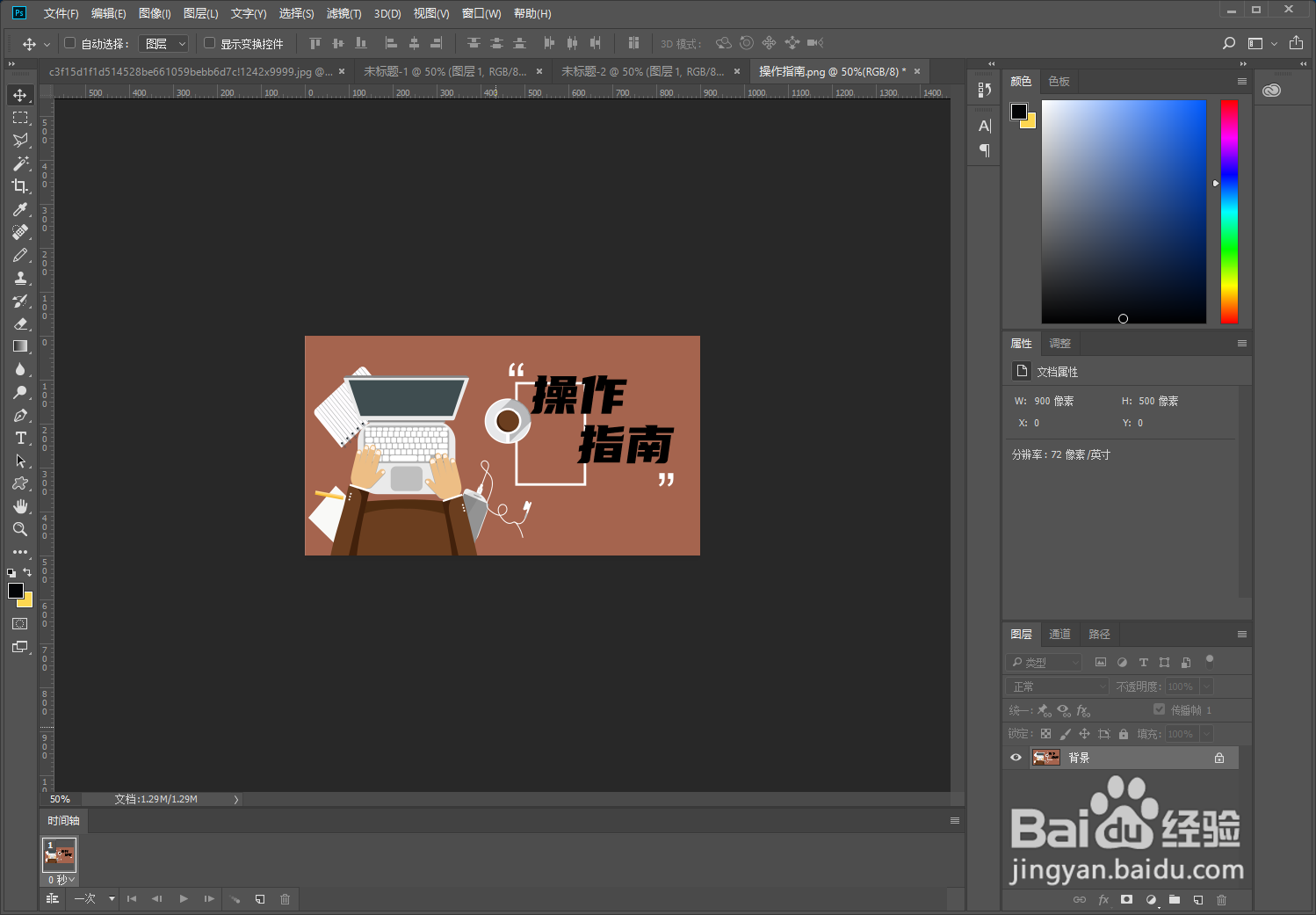Select the Zoom tool
This screenshot has width=1316, height=915.
(x=20, y=529)
